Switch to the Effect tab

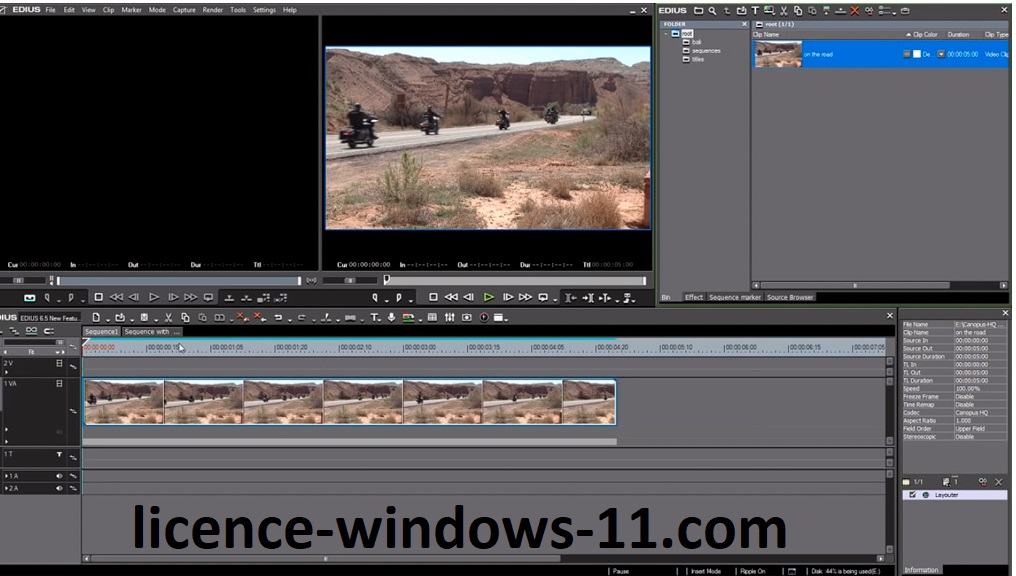click(x=693, y=297)
